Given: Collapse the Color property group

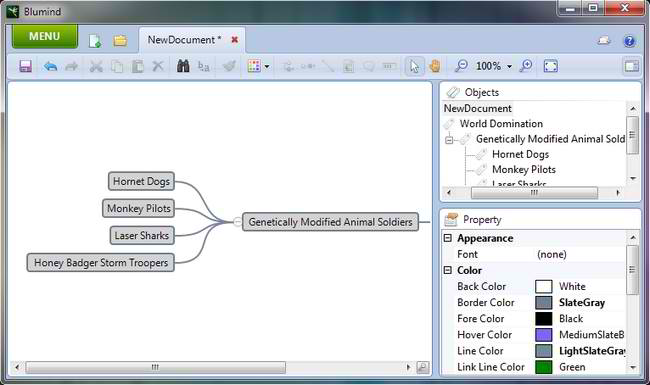Looking at the screenshot, I should click(x=448, y=270).
